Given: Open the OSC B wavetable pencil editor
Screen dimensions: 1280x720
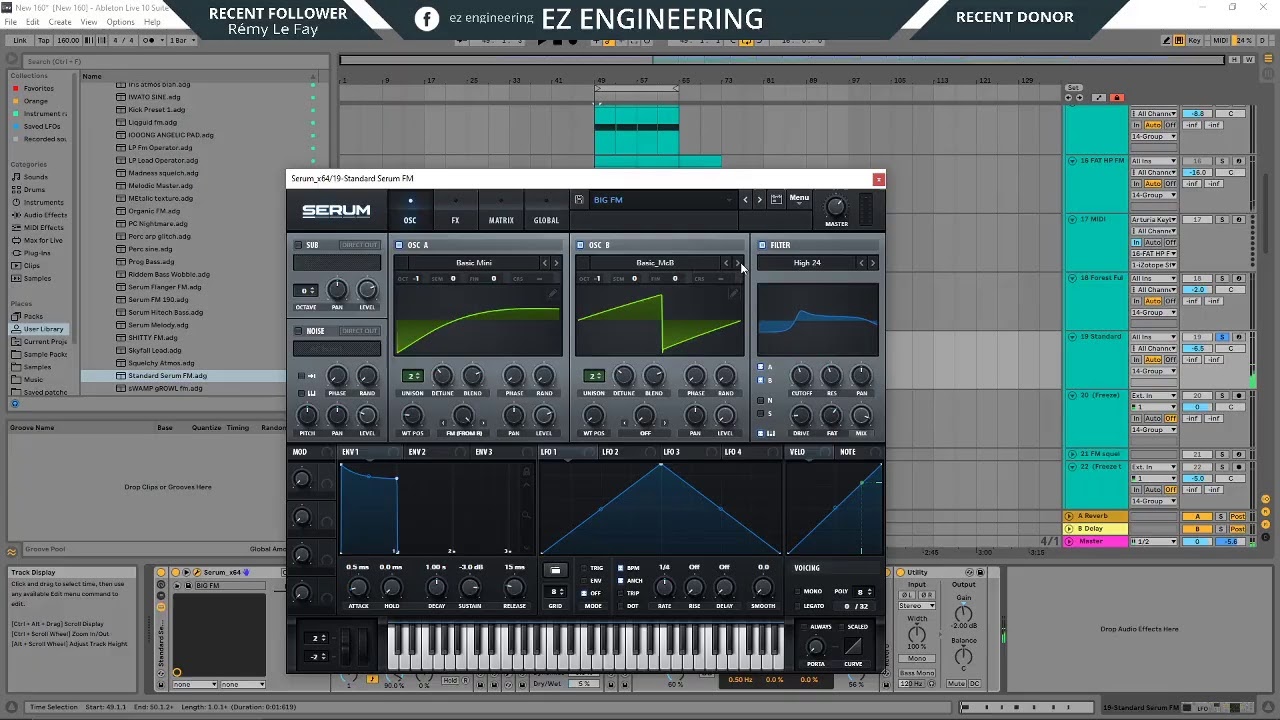Looking at the screenshot, I should click(733, 294).
